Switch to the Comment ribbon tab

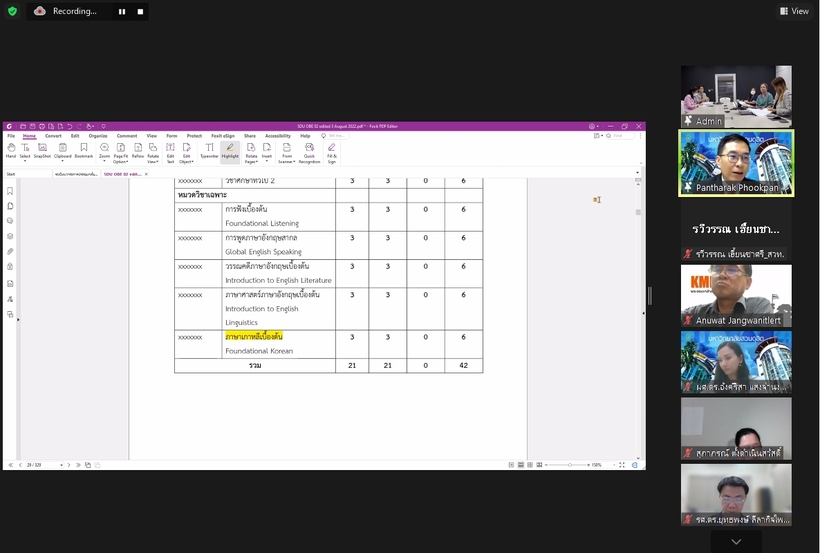(x=127, y=136)
